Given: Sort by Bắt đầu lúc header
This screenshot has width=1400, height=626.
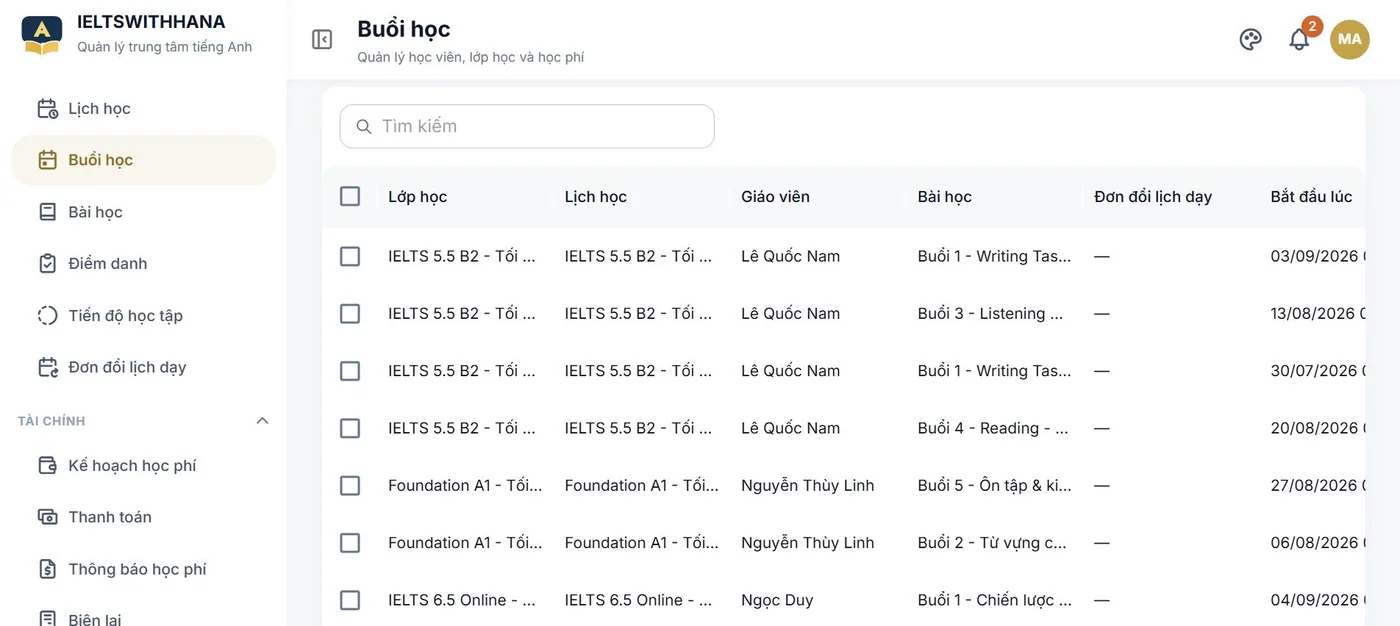Looking at the screenshot, I should [x=1311, y=197].
